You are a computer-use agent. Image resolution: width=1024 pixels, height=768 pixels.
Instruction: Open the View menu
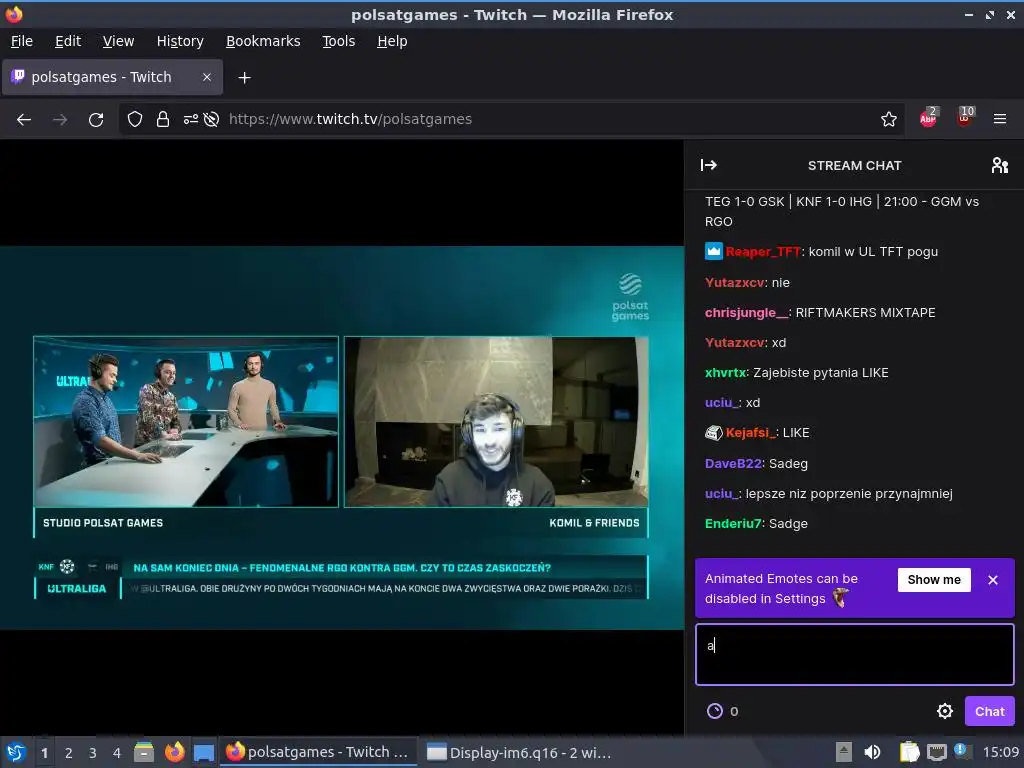pos(118,41)
